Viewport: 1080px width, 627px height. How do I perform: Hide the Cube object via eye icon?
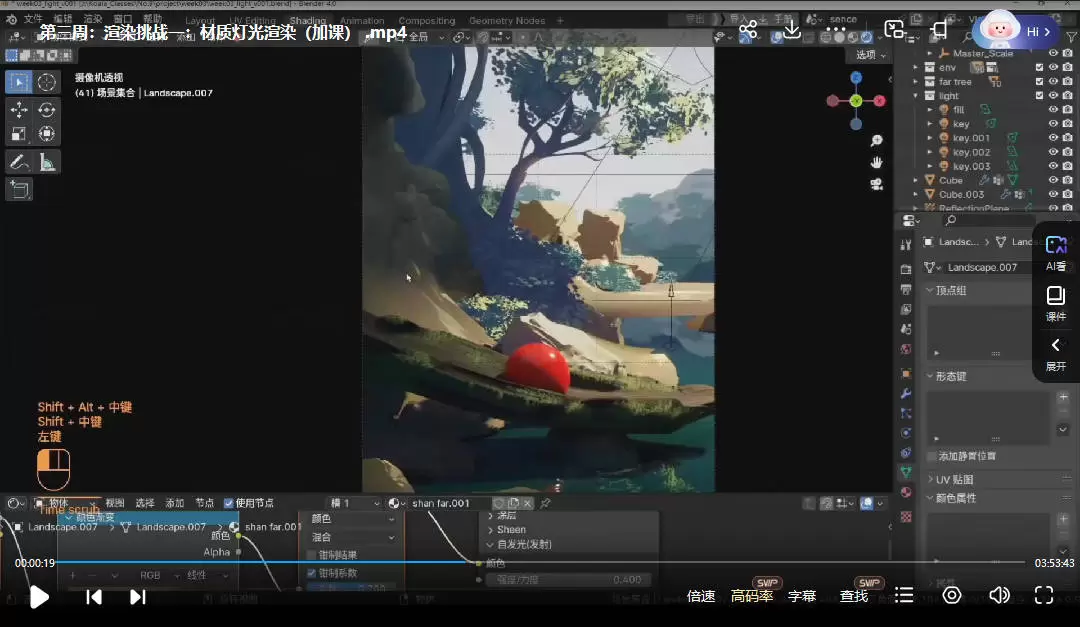1053,180
